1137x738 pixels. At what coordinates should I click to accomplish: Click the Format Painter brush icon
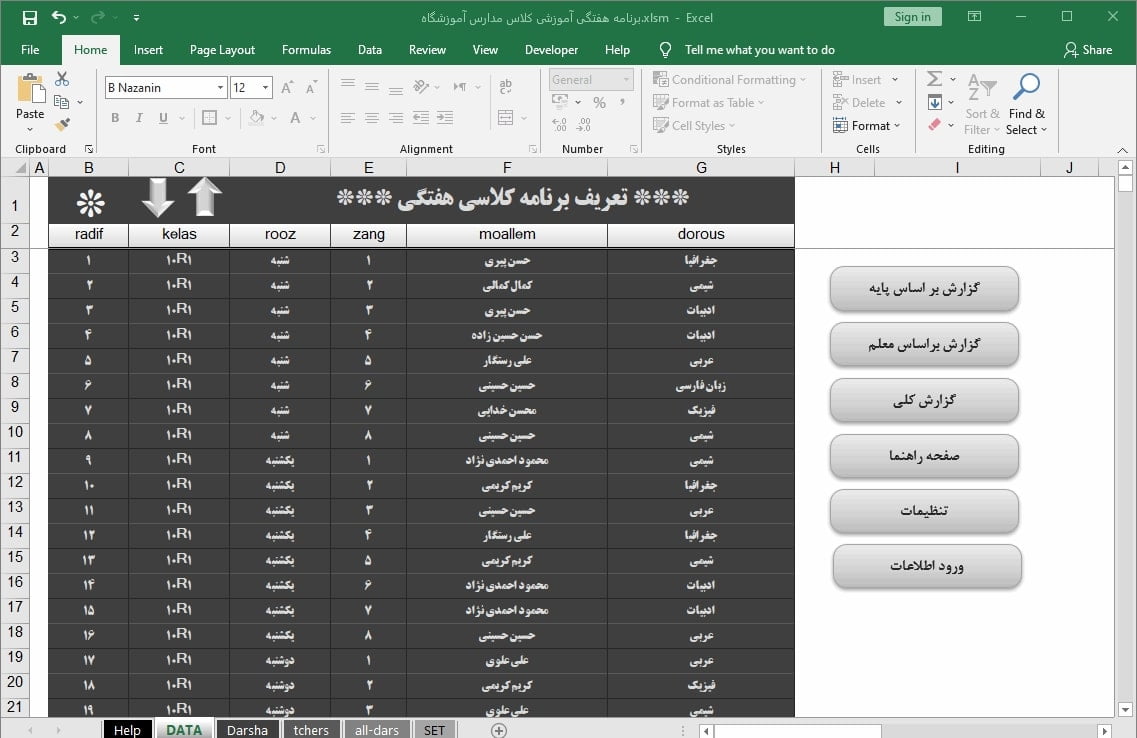tap(62, 125)
